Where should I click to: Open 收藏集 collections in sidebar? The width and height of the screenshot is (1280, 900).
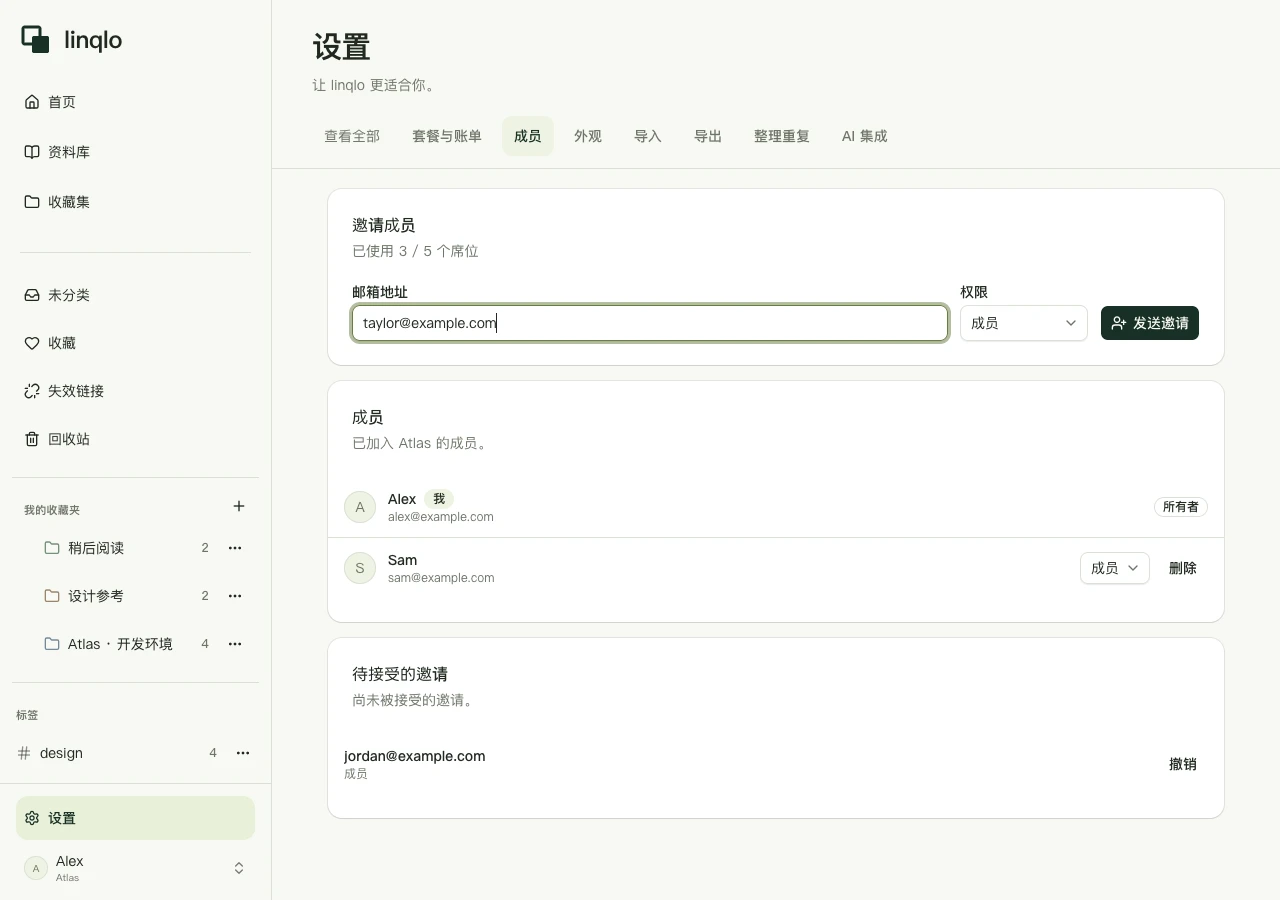135,202
